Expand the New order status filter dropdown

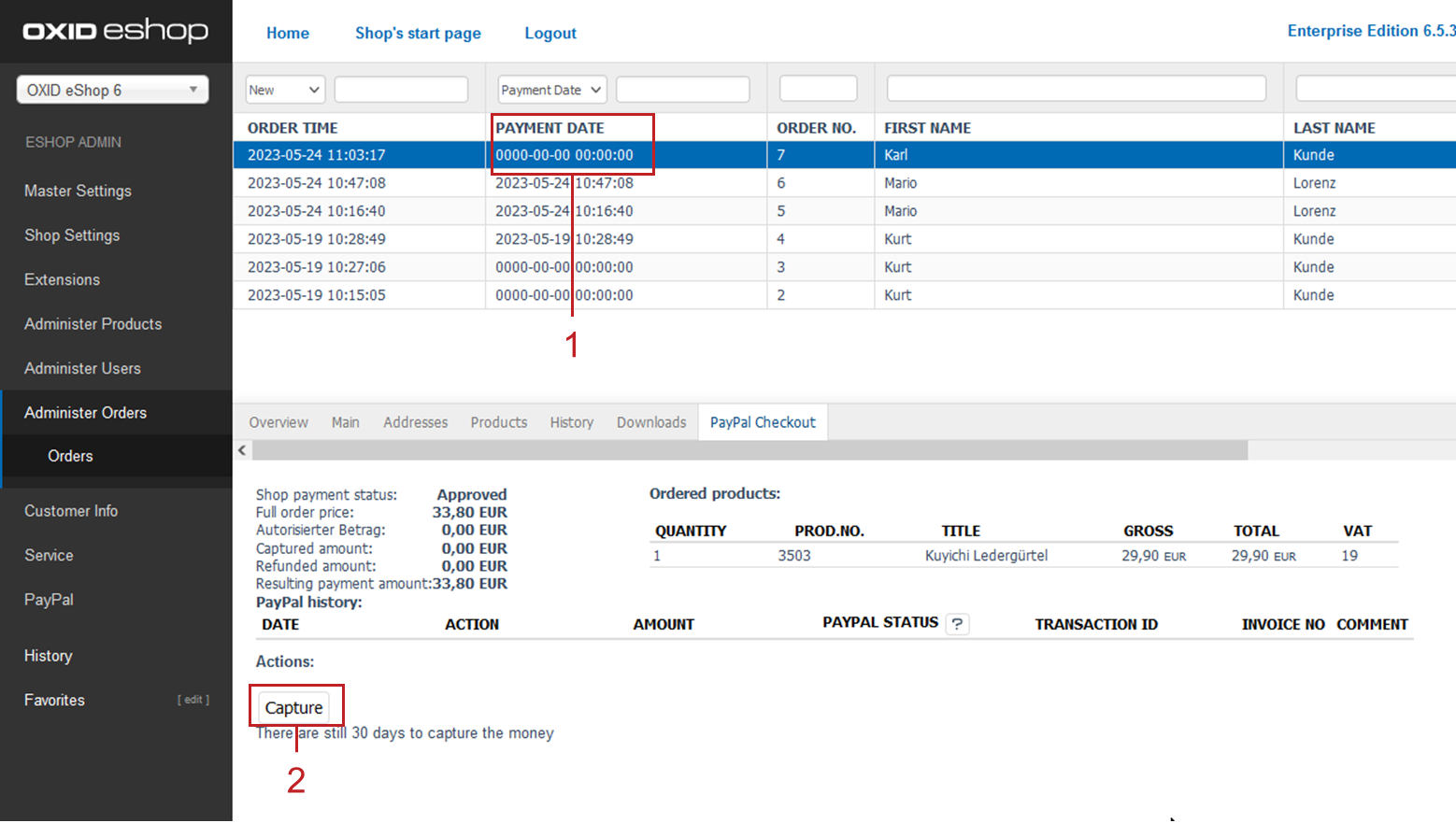(x=285, y=90)
